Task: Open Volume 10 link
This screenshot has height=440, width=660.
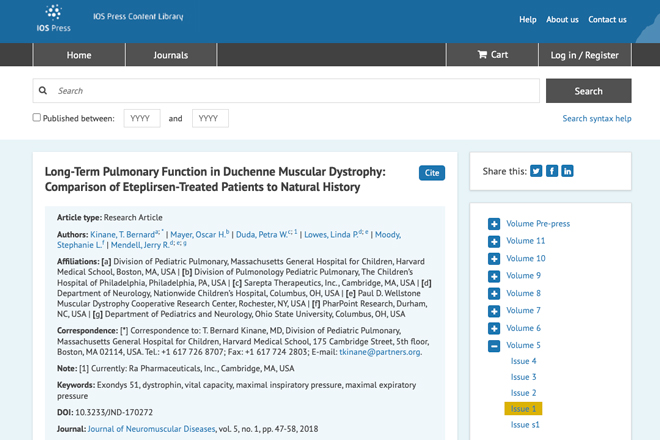Action: (x=526, y=258)
